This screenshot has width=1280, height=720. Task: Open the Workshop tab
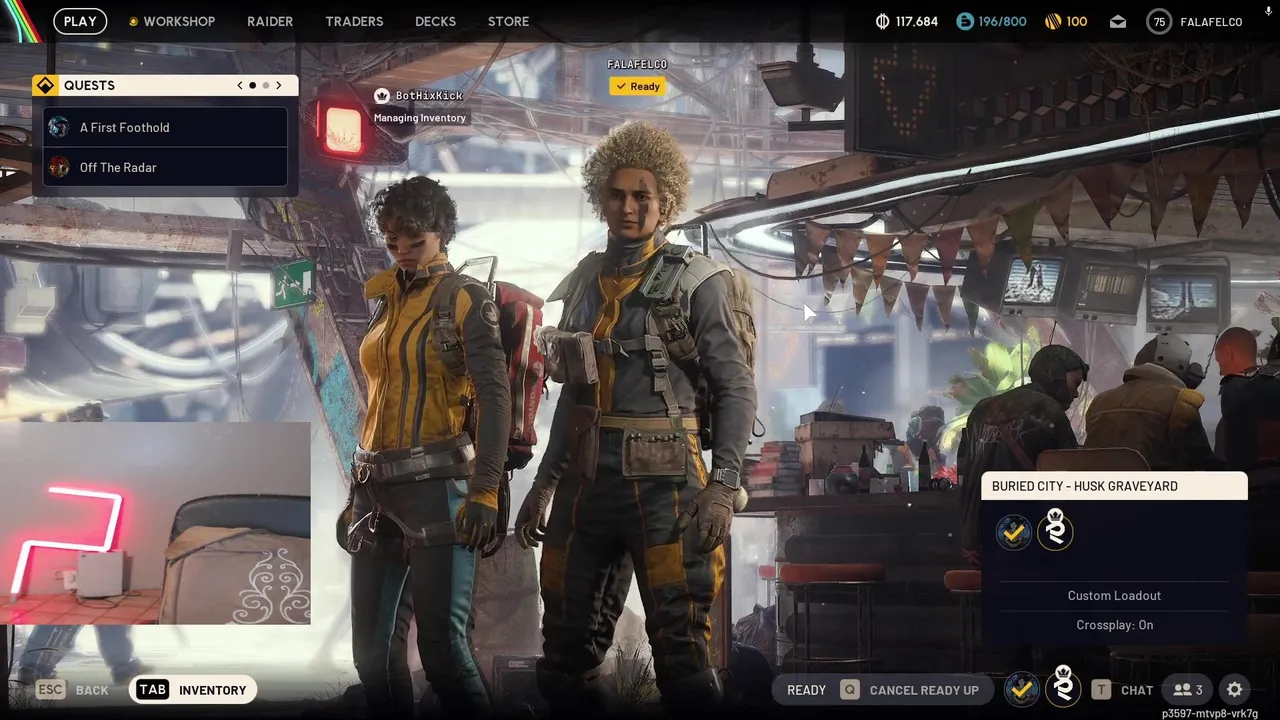click(179, 21)
